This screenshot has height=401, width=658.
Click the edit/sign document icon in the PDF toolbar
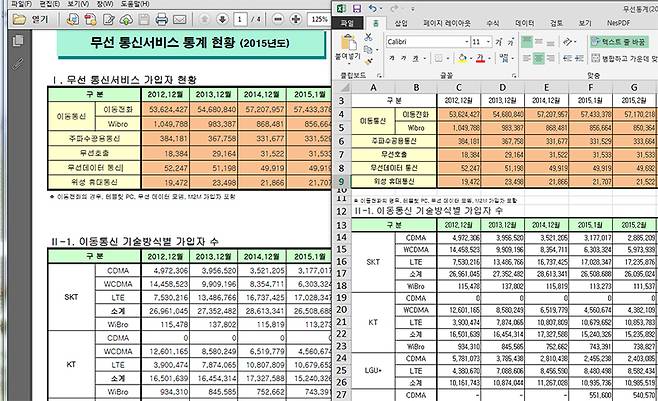[108, 19]
